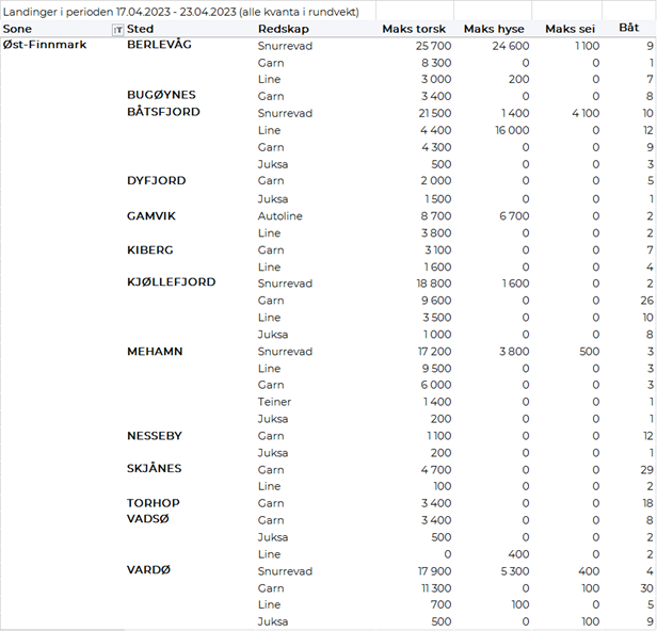Click the TORHOP place label
Image resolution: width=657 pixels, height=631 pixels.
tap(153, 503)
